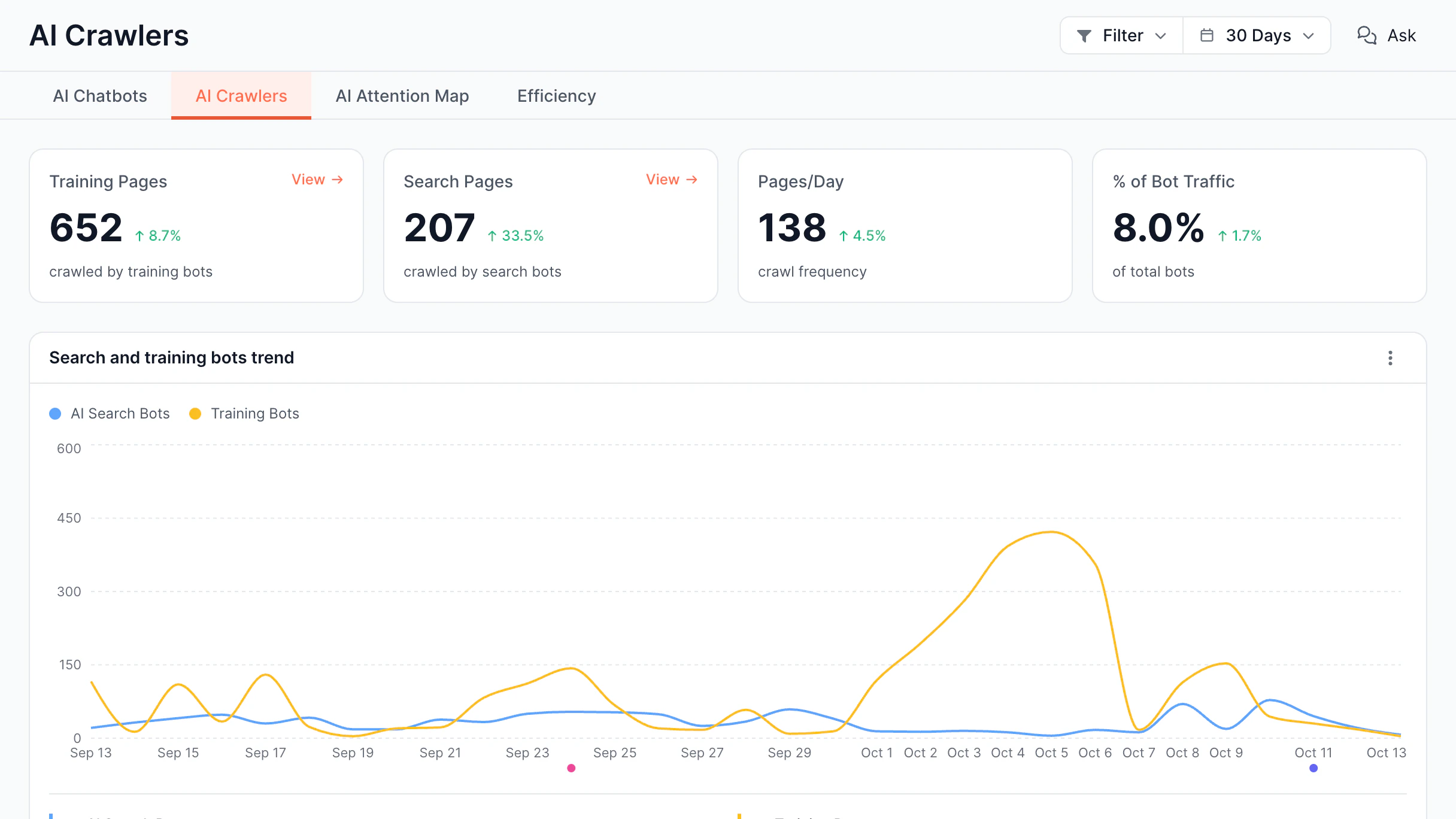Select the AI Crawlers tab

pos(241,96)
